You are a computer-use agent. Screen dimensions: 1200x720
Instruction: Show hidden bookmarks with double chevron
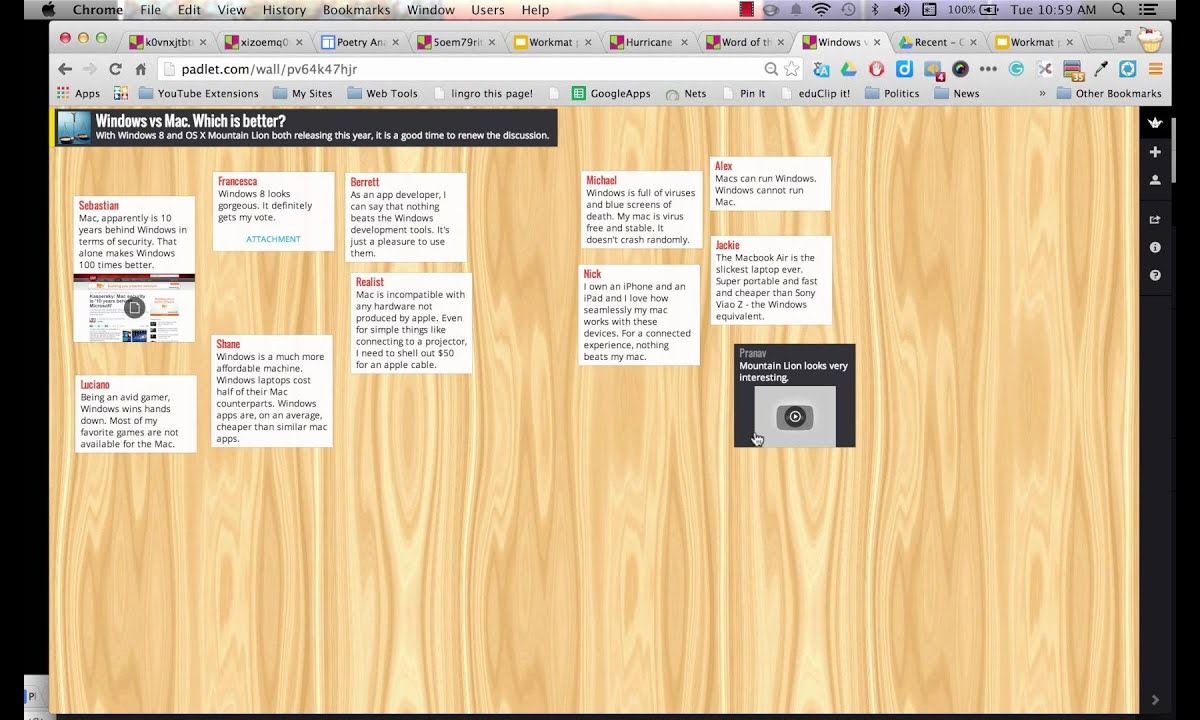tap(1042, 93)
